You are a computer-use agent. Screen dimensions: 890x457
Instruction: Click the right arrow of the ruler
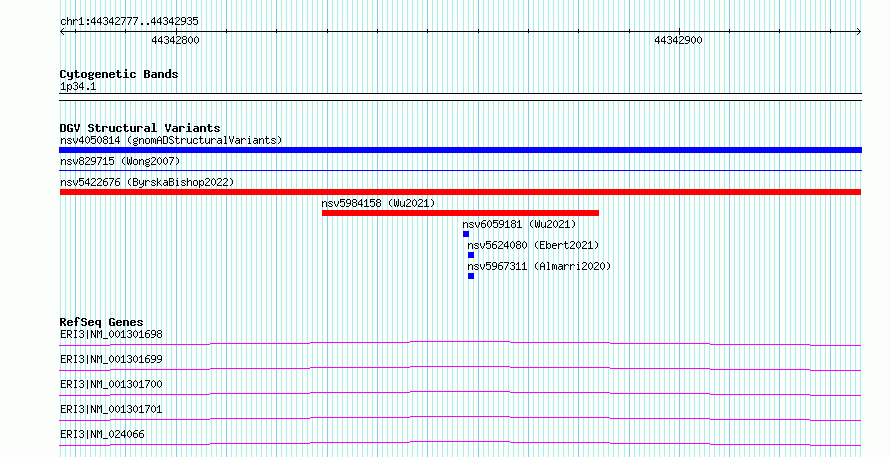click(859, 32)
